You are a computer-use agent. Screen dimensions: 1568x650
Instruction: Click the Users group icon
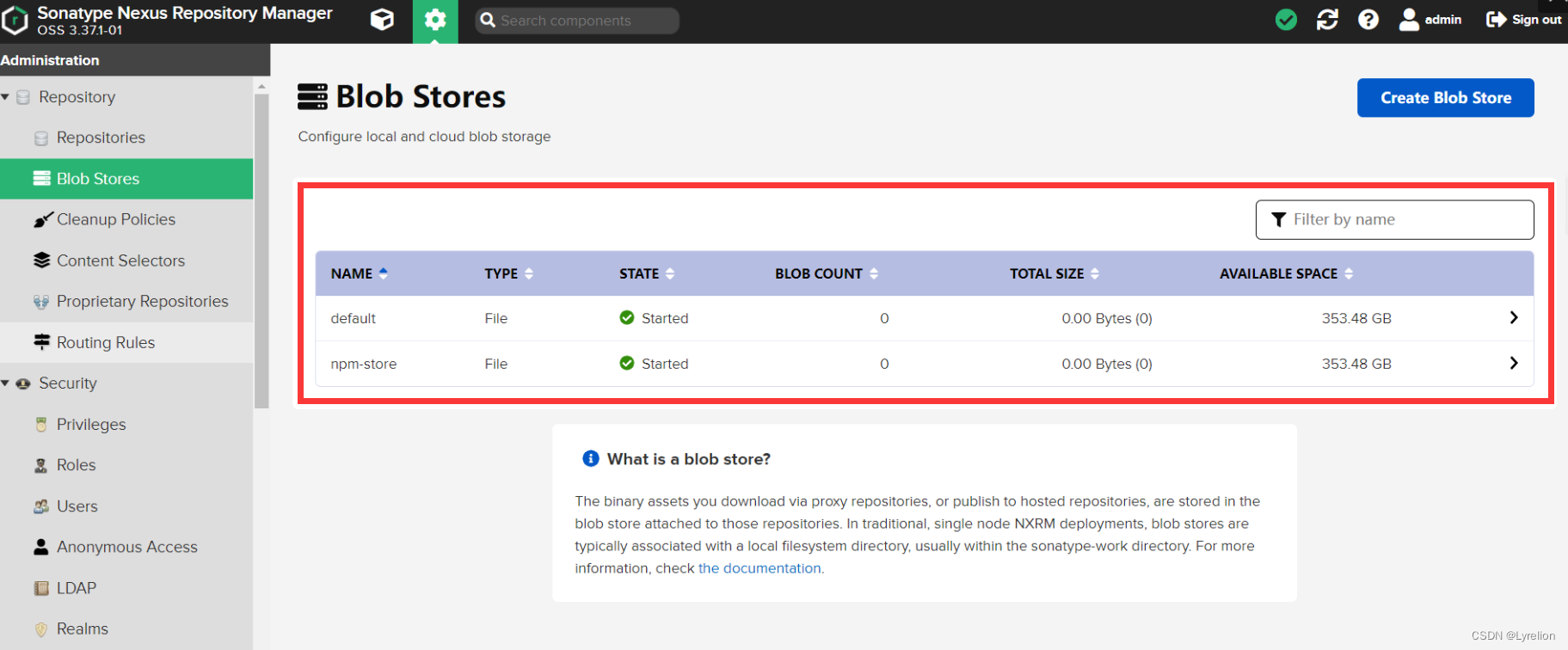coord(40,506)
